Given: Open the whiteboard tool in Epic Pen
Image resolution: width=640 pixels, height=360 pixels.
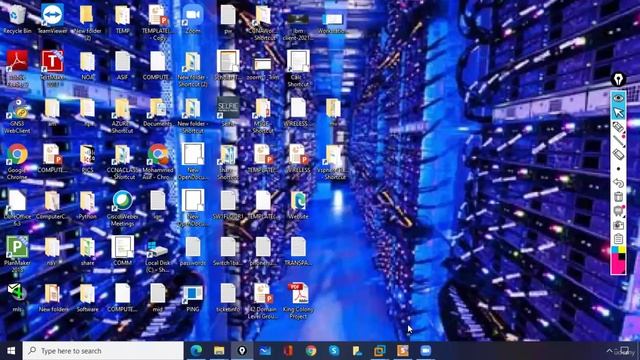Looking at the screenshot, I should pyautogui.click(x=618, y=211).
